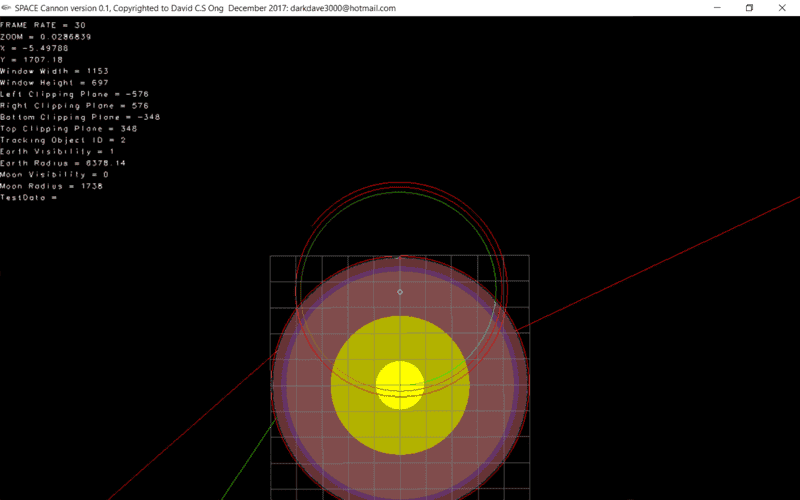Maximize the SPACE Cannon window
This screenshot has width=800, height=500.
click(749, 8)
